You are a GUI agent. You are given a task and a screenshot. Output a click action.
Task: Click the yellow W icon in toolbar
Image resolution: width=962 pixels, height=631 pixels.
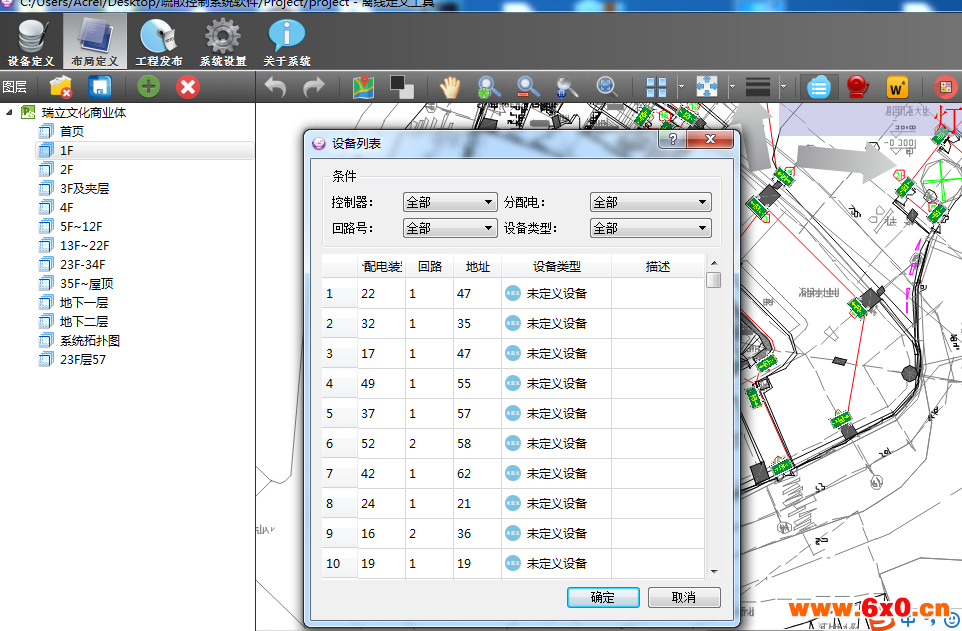tap(896, 88)
